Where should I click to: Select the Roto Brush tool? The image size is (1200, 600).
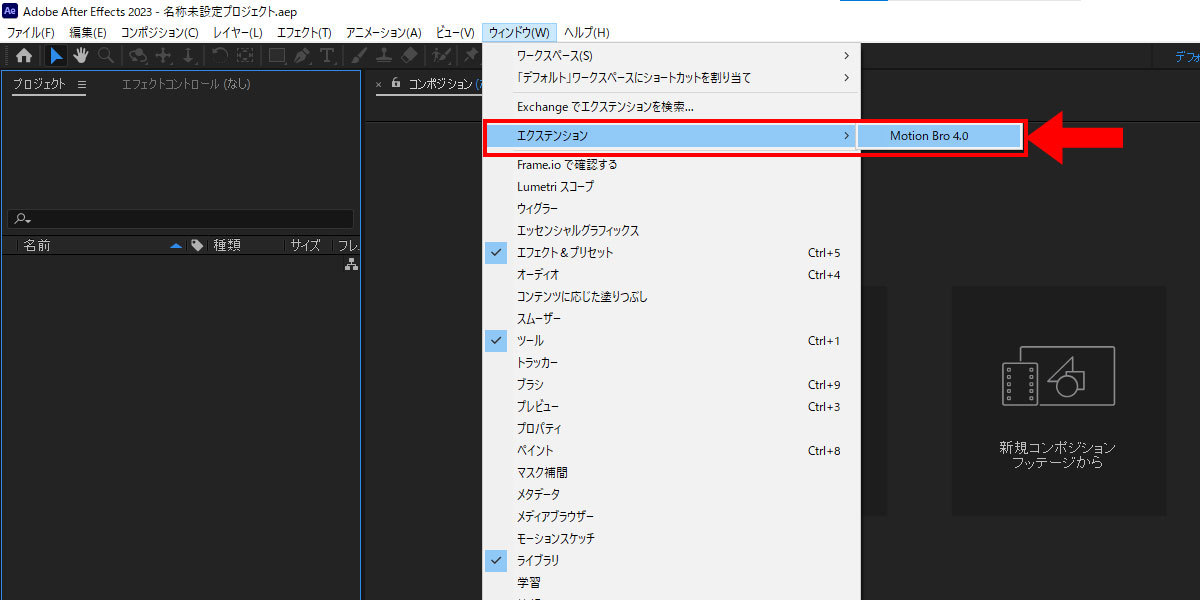click(441, 56)
